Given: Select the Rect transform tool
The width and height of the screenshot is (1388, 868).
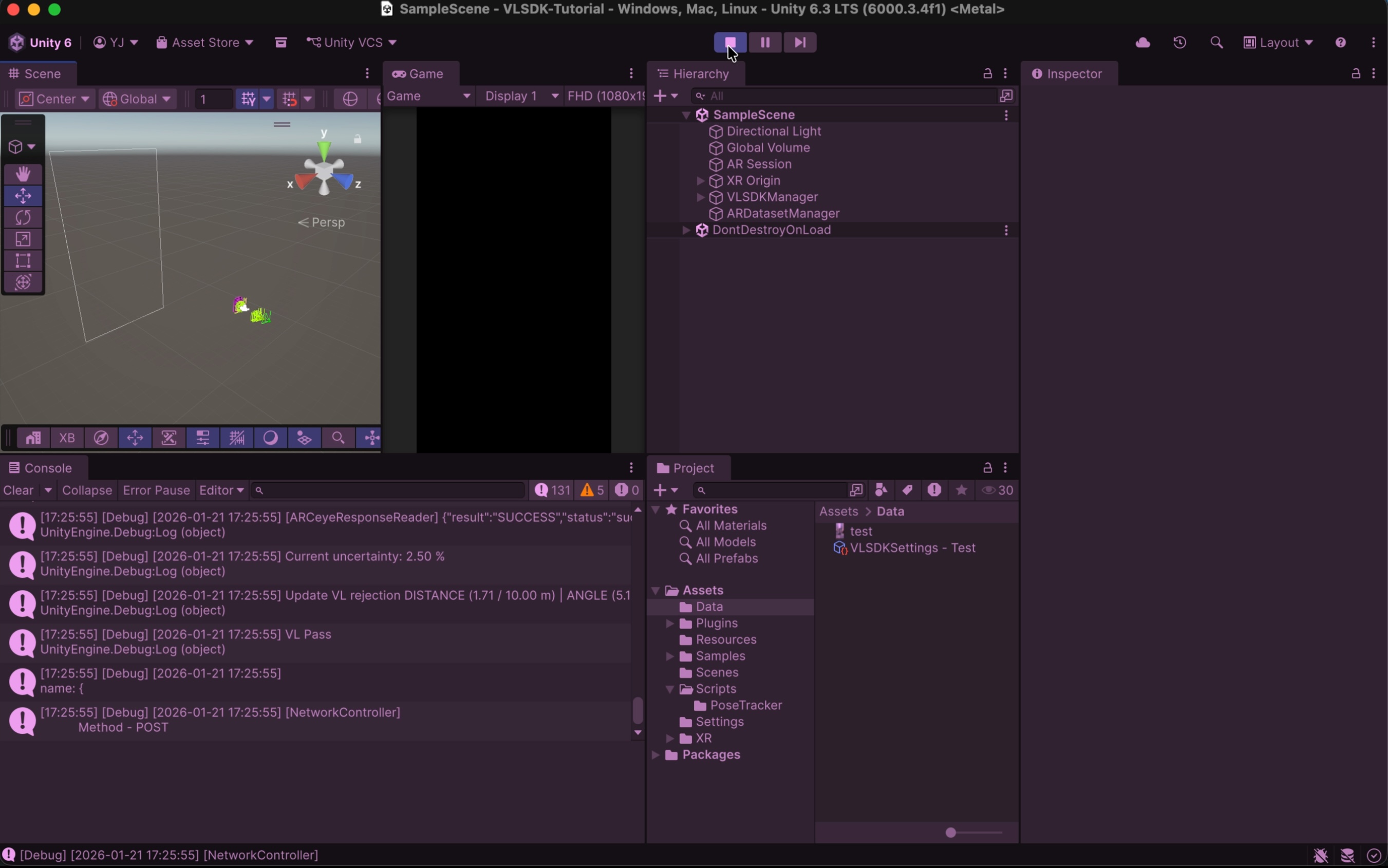Looking at the screenshot, I should 23,260.
